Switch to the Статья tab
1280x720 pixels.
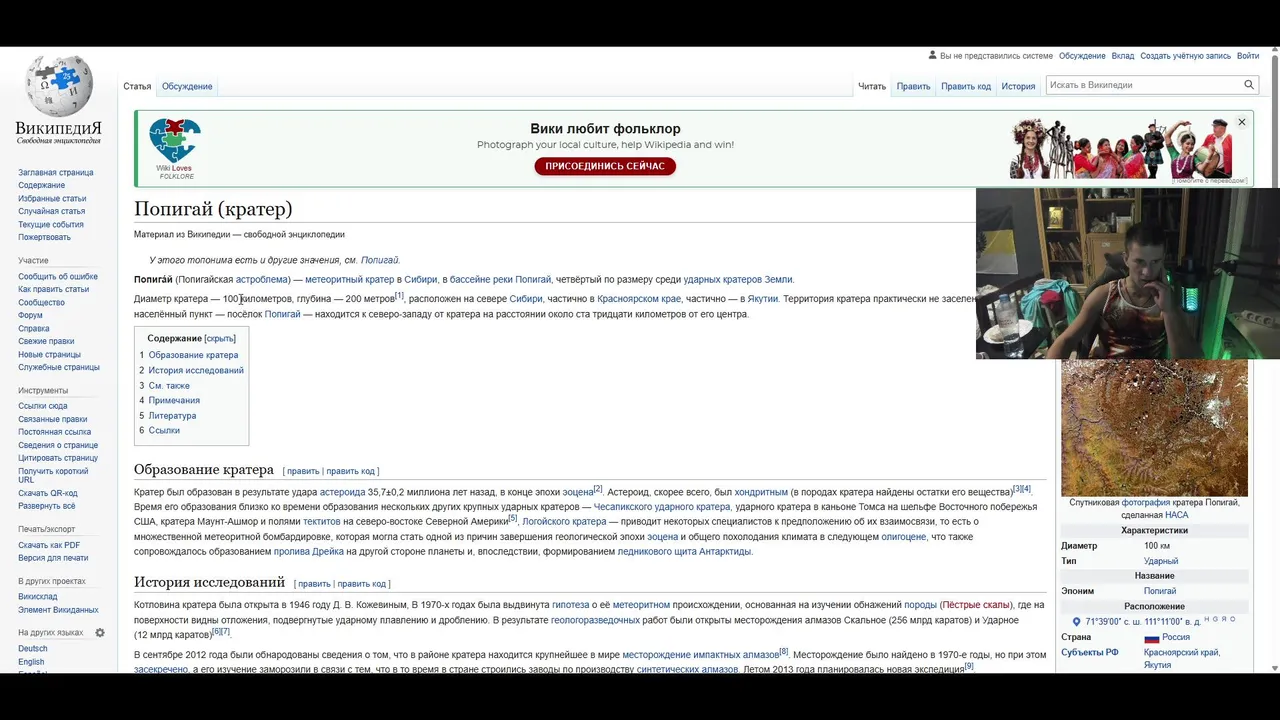(x=137, y=86)
